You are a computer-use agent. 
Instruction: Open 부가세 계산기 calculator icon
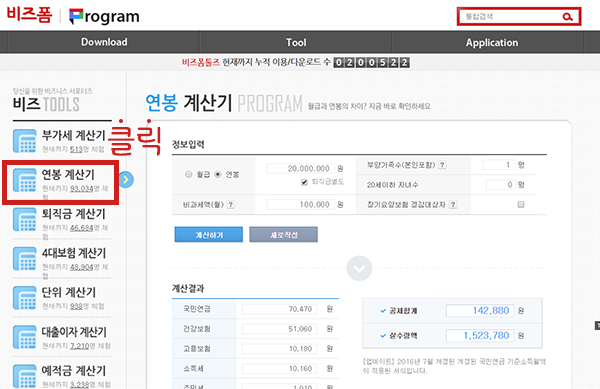[x=24, y=141]
